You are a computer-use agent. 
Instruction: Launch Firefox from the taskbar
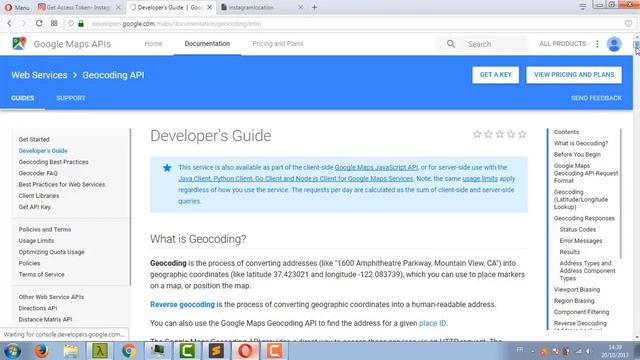tap(41, 351)
